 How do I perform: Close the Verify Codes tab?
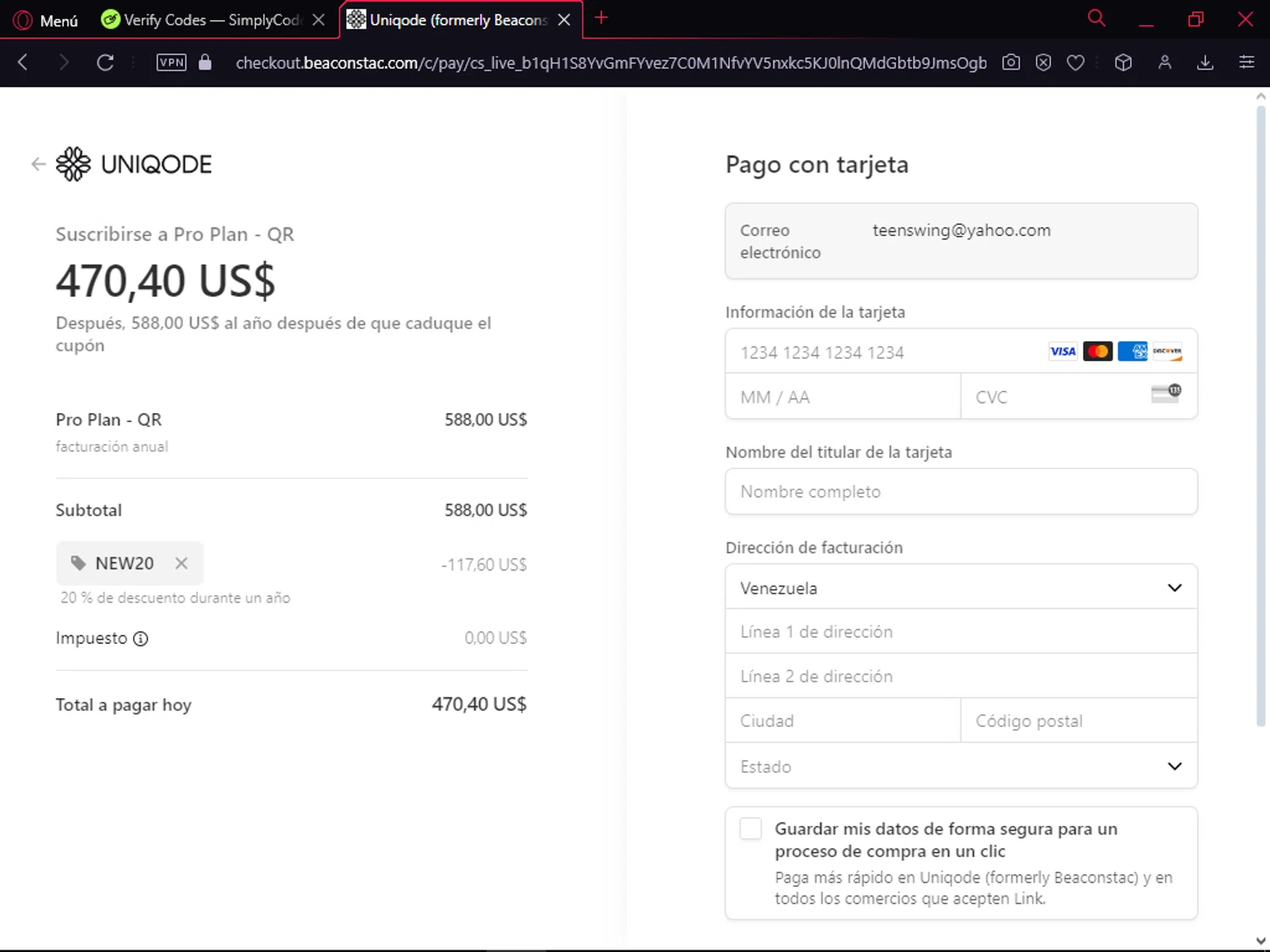pyautogui.click(x=318, y=19)
